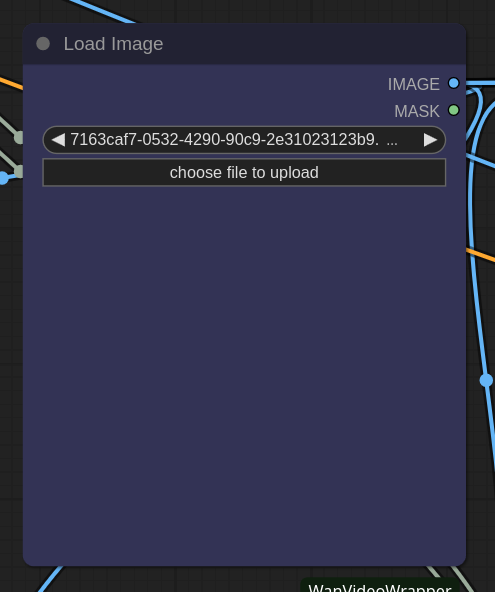Click the MASK output label text
495x592 pixels.
pos(417,111)
